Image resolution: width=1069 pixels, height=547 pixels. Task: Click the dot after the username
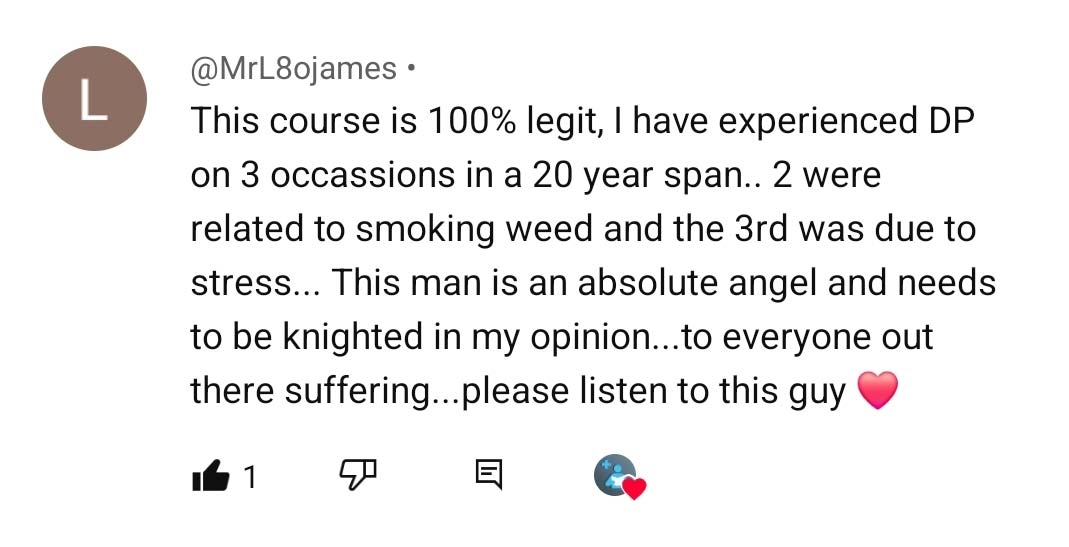(411, 69)
